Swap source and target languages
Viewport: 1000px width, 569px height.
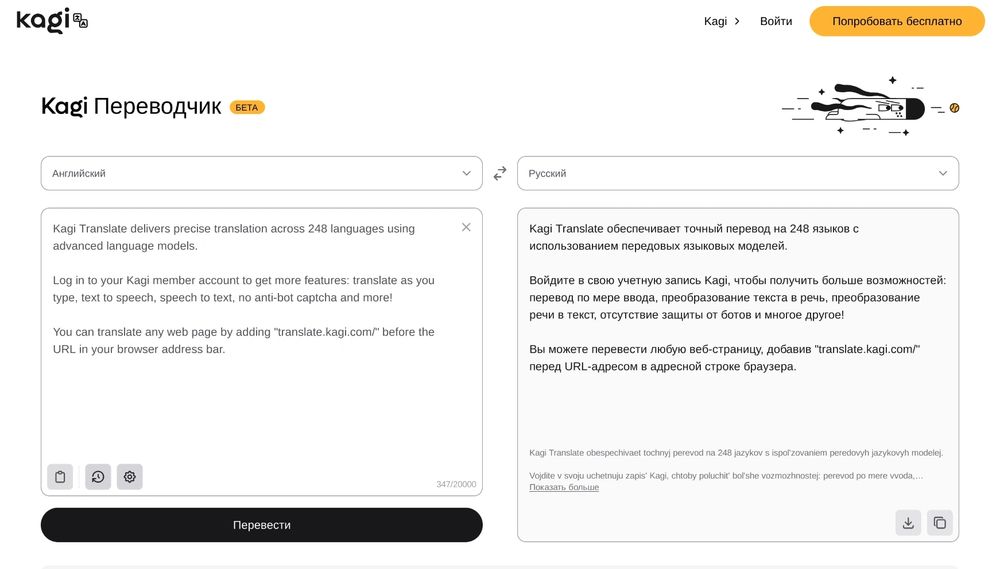pos(500,174)
